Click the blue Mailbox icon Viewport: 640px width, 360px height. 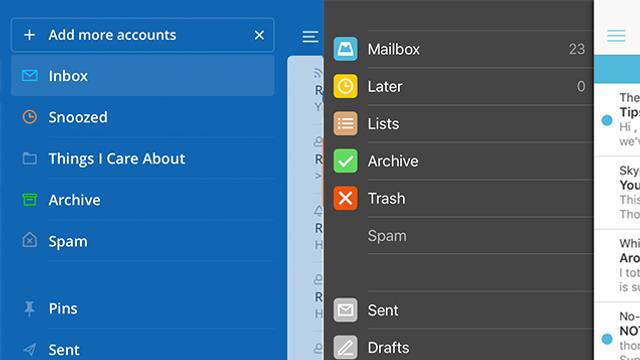(345, 49)
